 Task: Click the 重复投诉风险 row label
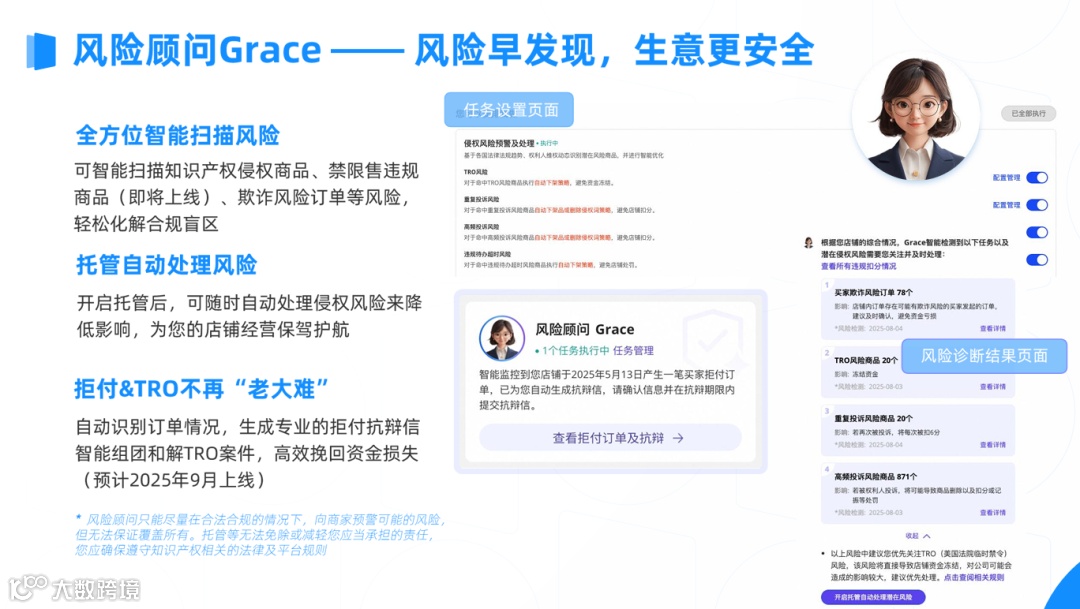pyautogui.click(x=481, y=199)
